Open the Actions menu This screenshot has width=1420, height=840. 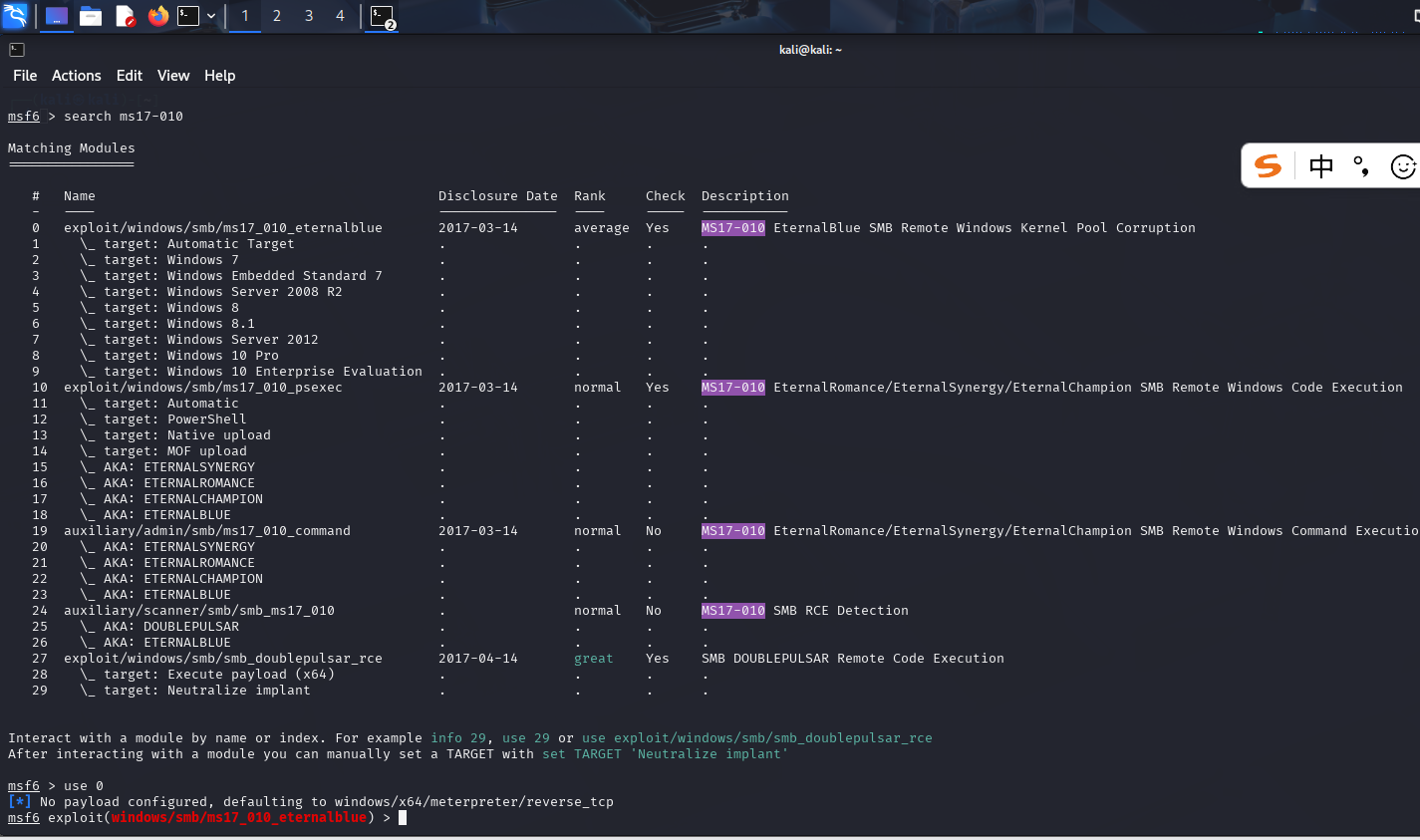(x=77, y=76)
